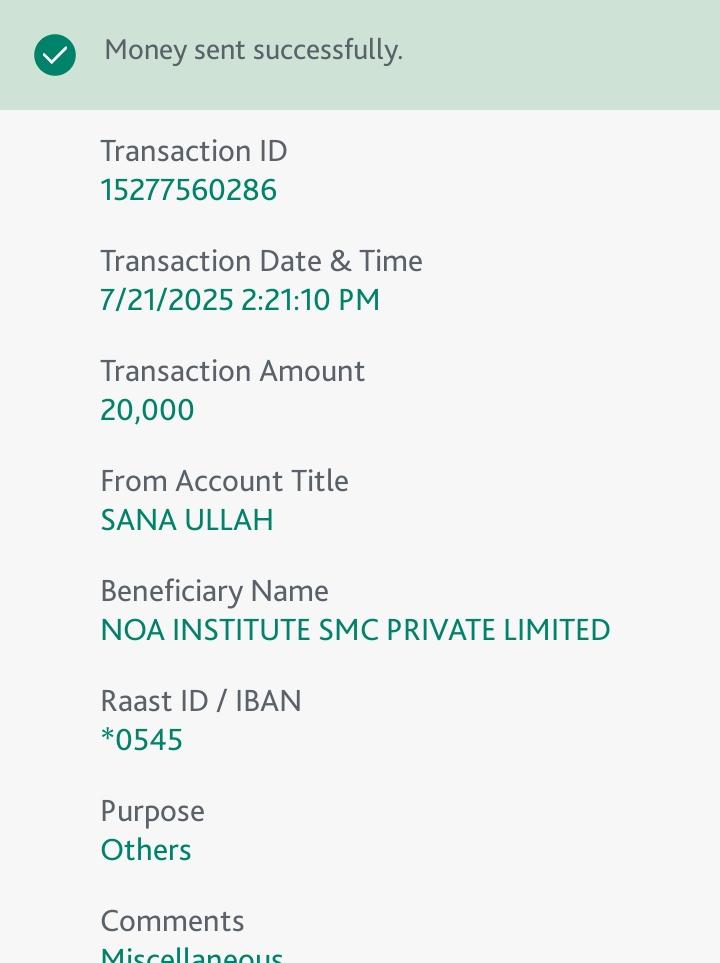Click the Transaction Amount label
This screenshot has width=720, height=963.
pyautogui.click(x=232, y=371)
